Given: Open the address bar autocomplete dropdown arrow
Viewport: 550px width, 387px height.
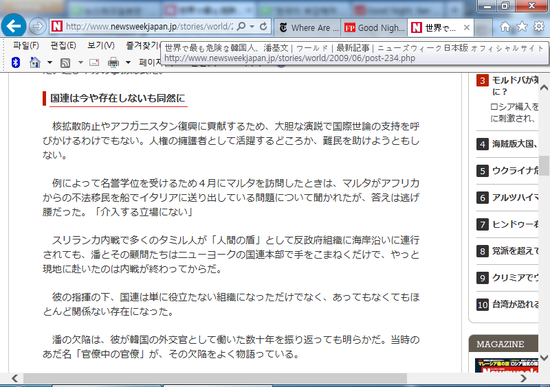Looking at the screenshot, I should click(252, 26).
